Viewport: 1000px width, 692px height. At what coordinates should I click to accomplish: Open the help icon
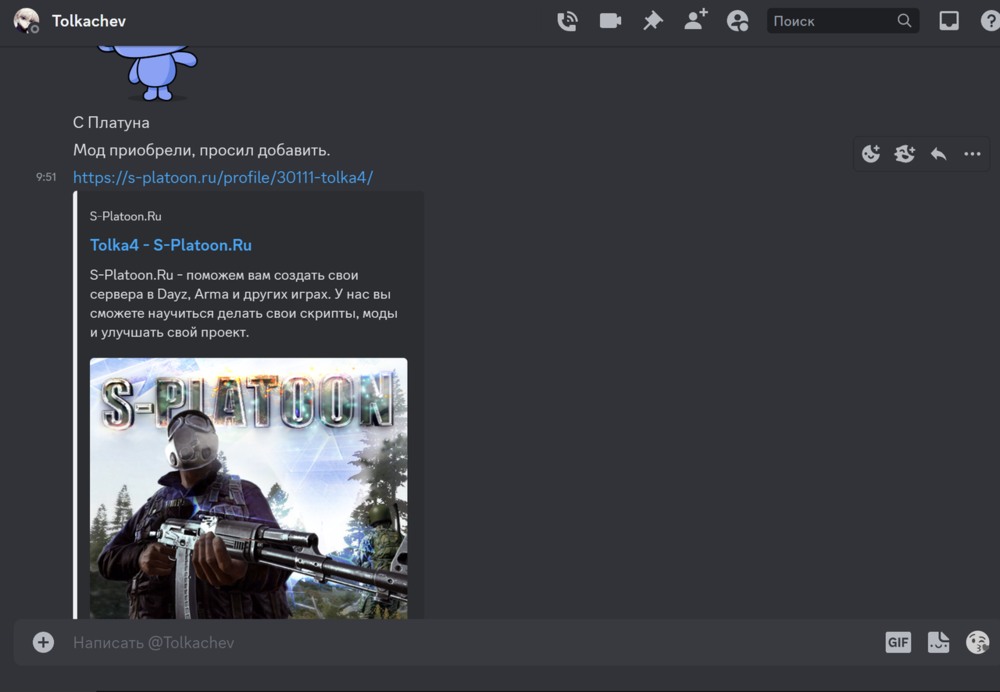click(990, 21)
